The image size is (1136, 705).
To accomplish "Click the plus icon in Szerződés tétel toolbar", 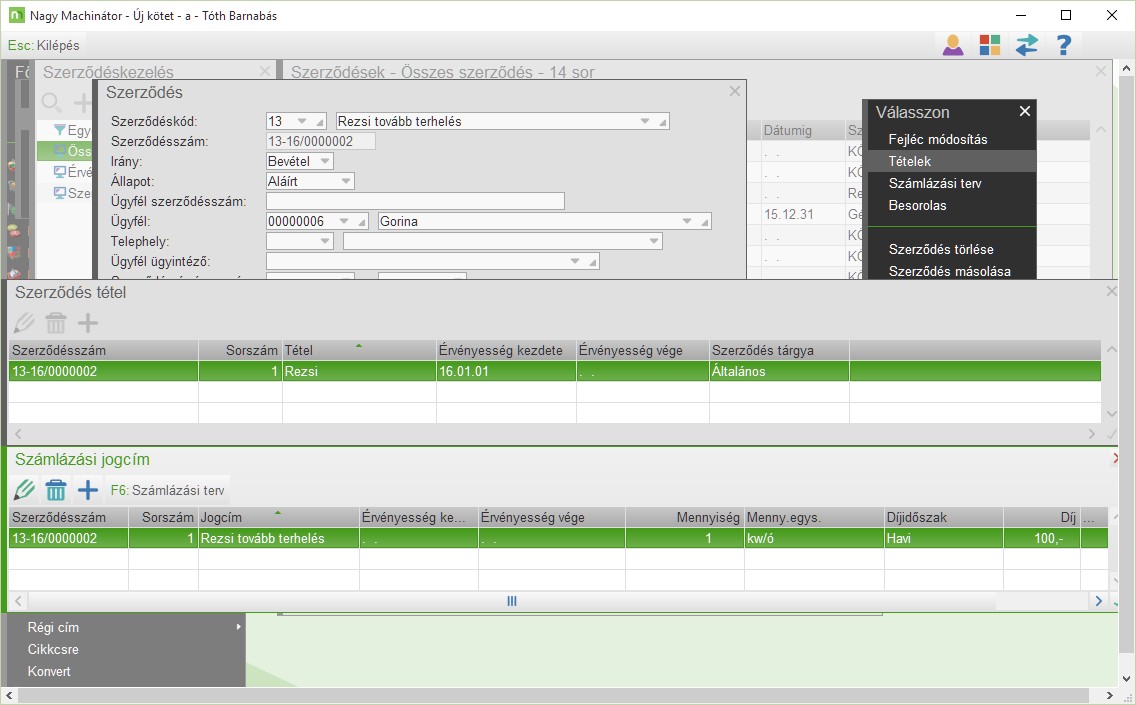I will (88, 323).
